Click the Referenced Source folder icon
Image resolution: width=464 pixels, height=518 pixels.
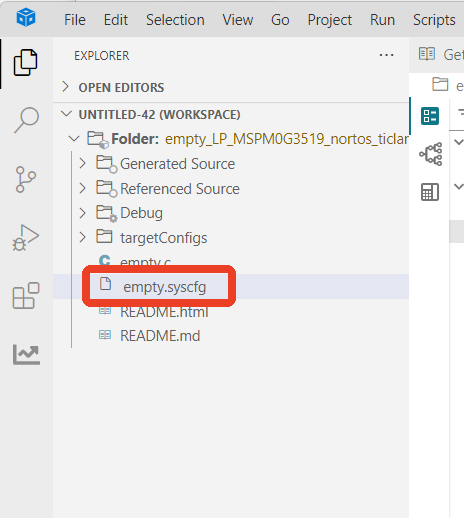pos(106,188)
